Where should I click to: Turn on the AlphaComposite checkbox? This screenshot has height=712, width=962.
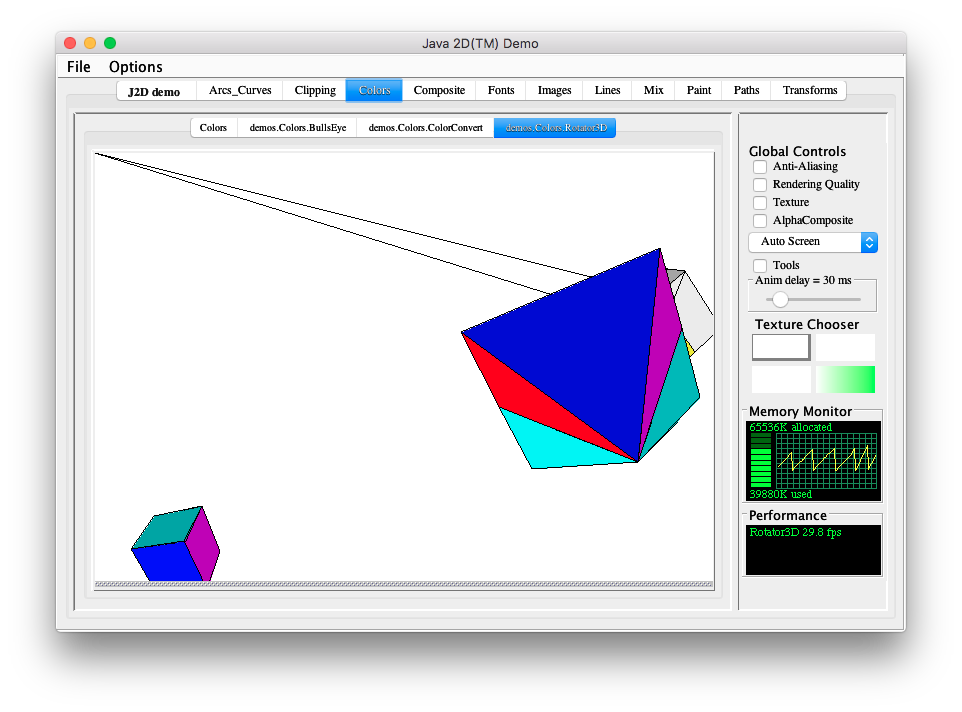click(760, 221)
